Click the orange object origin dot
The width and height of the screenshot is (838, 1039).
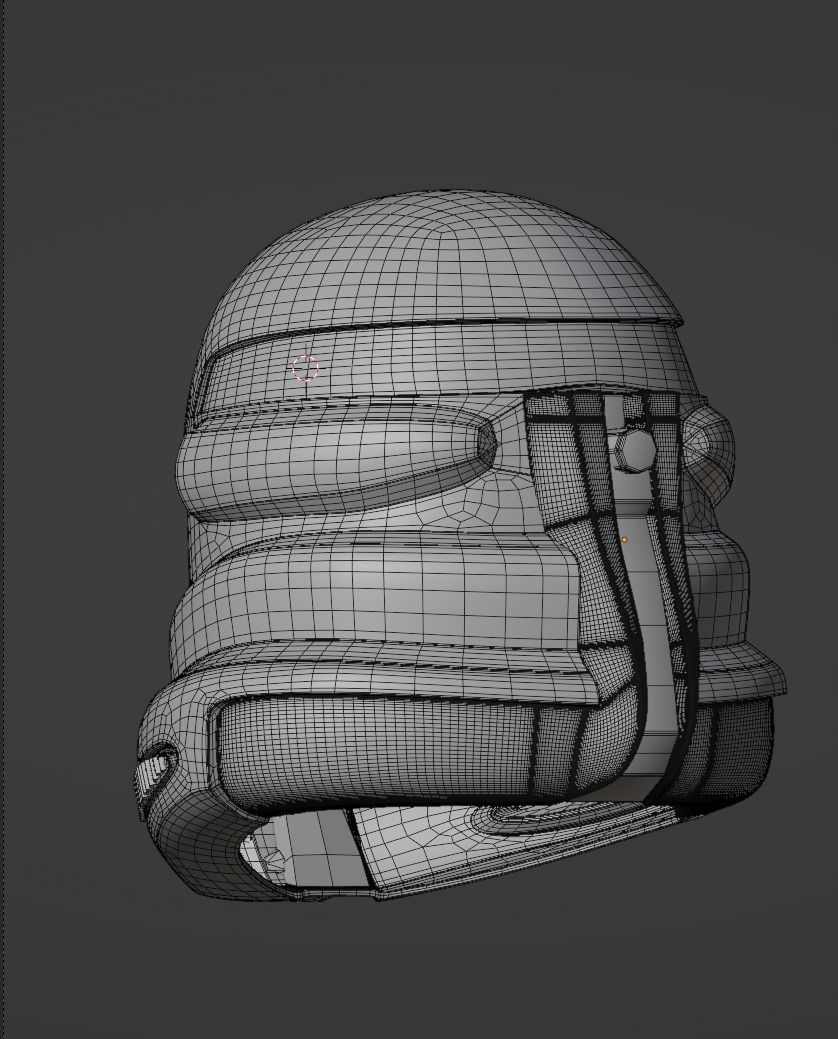pyautogui.click(x=624, y=540)
